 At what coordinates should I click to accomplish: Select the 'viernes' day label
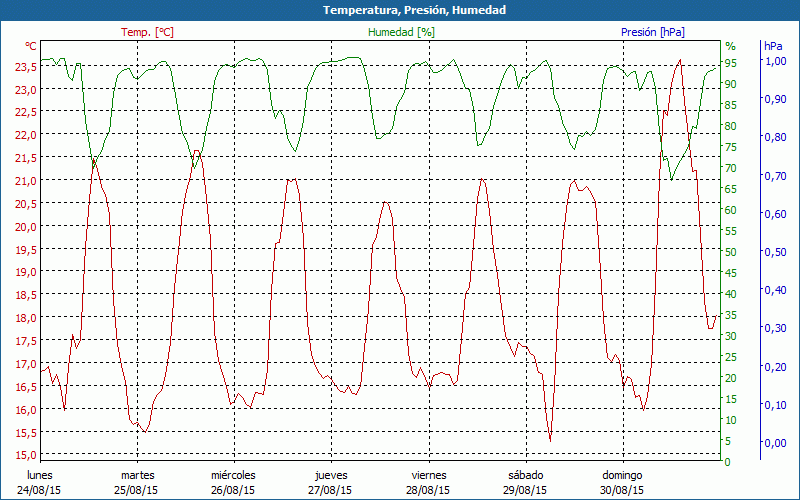tap(429, 475)
